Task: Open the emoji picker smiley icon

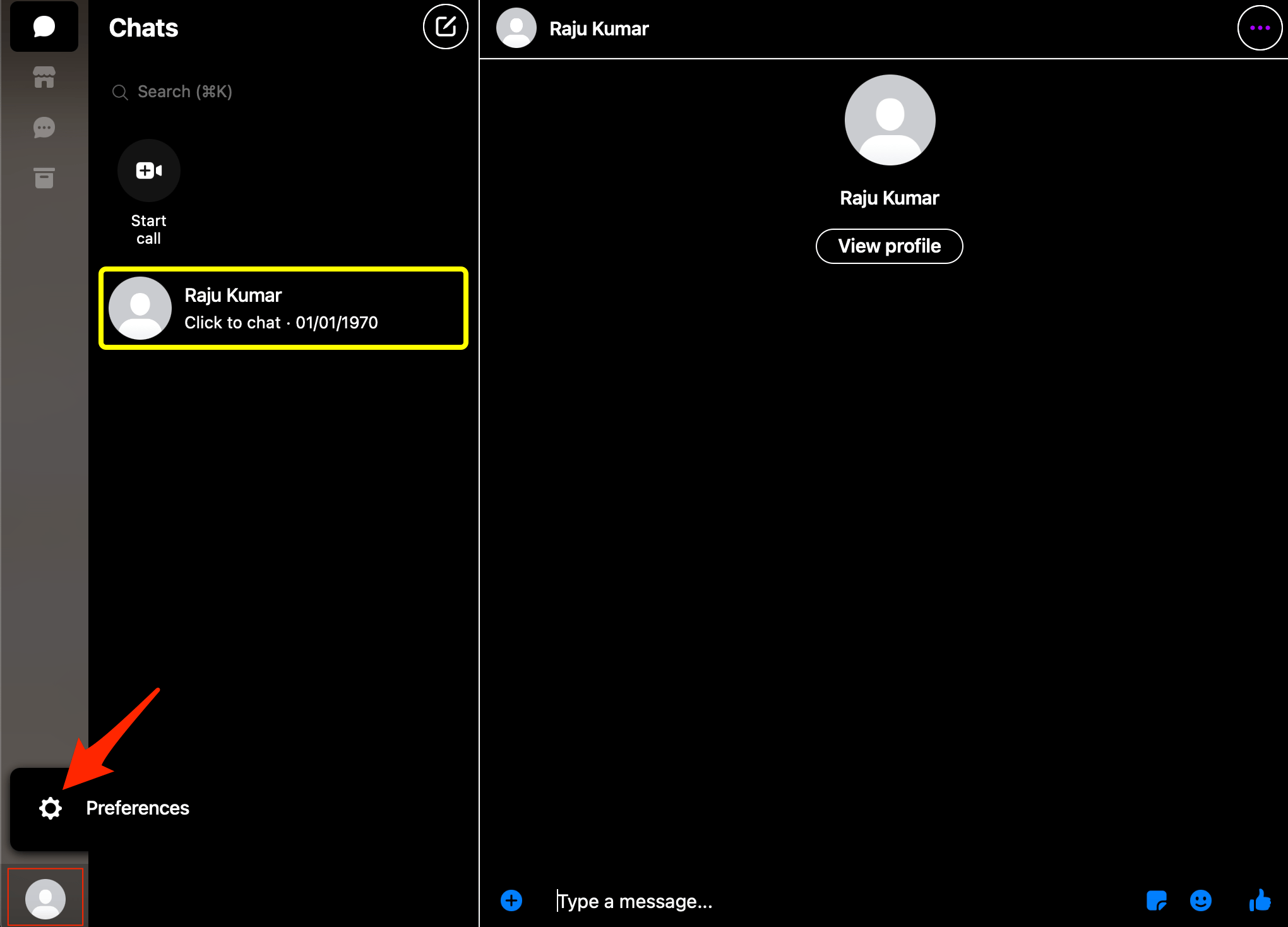Action: tap(1200, 900)
